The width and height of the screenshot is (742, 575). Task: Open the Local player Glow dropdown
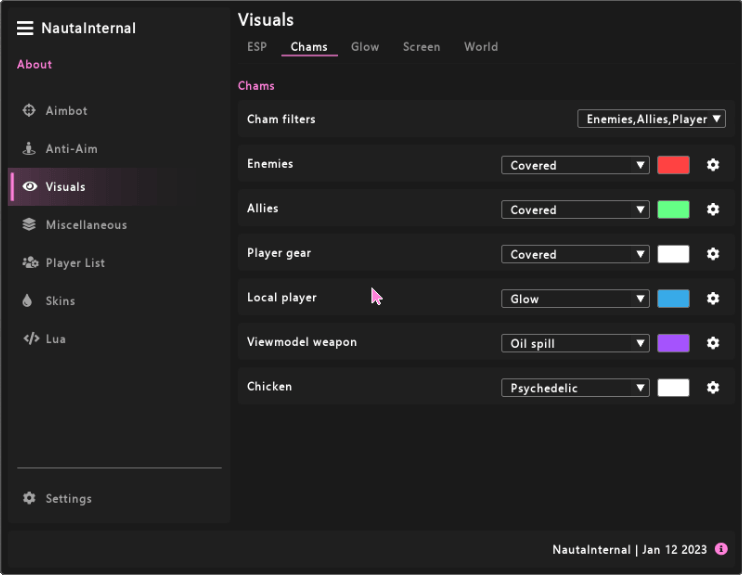(x=575, y=299)
